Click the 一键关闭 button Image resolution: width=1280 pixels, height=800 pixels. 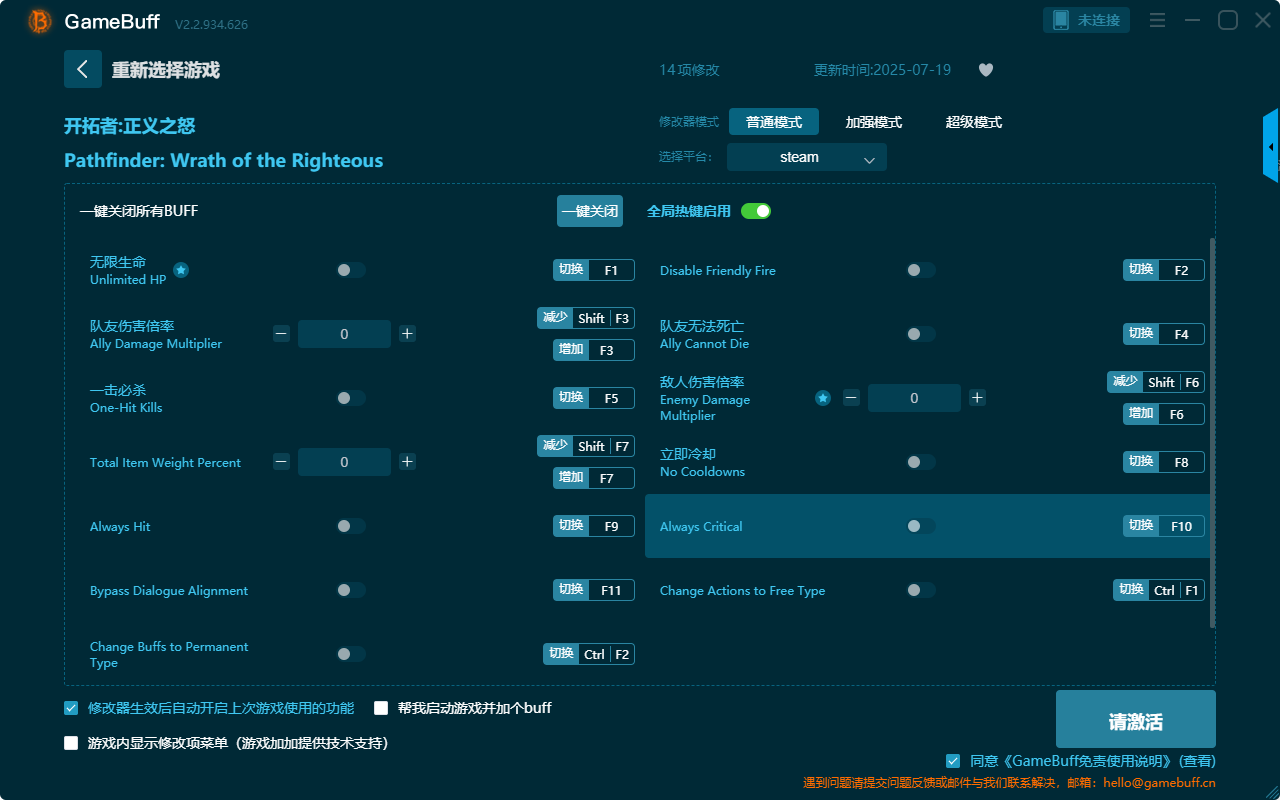coord(589,211)
